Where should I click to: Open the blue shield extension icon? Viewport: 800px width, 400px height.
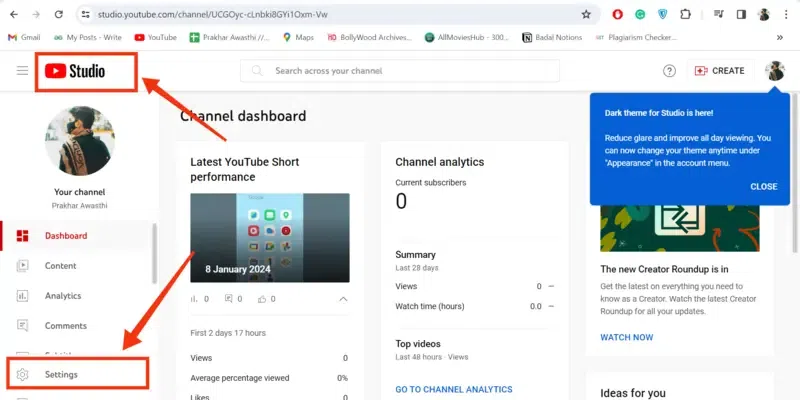click(662, 15)
